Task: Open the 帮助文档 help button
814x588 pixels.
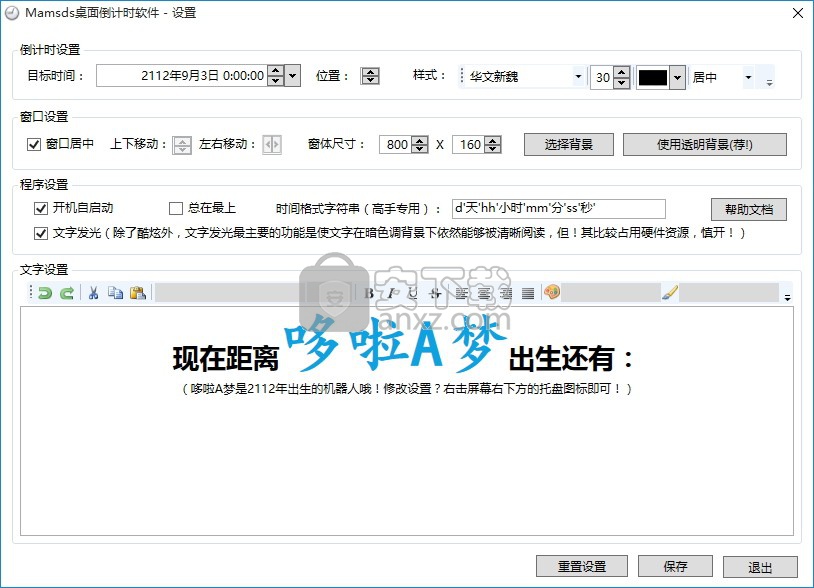Action: point(749,209)
